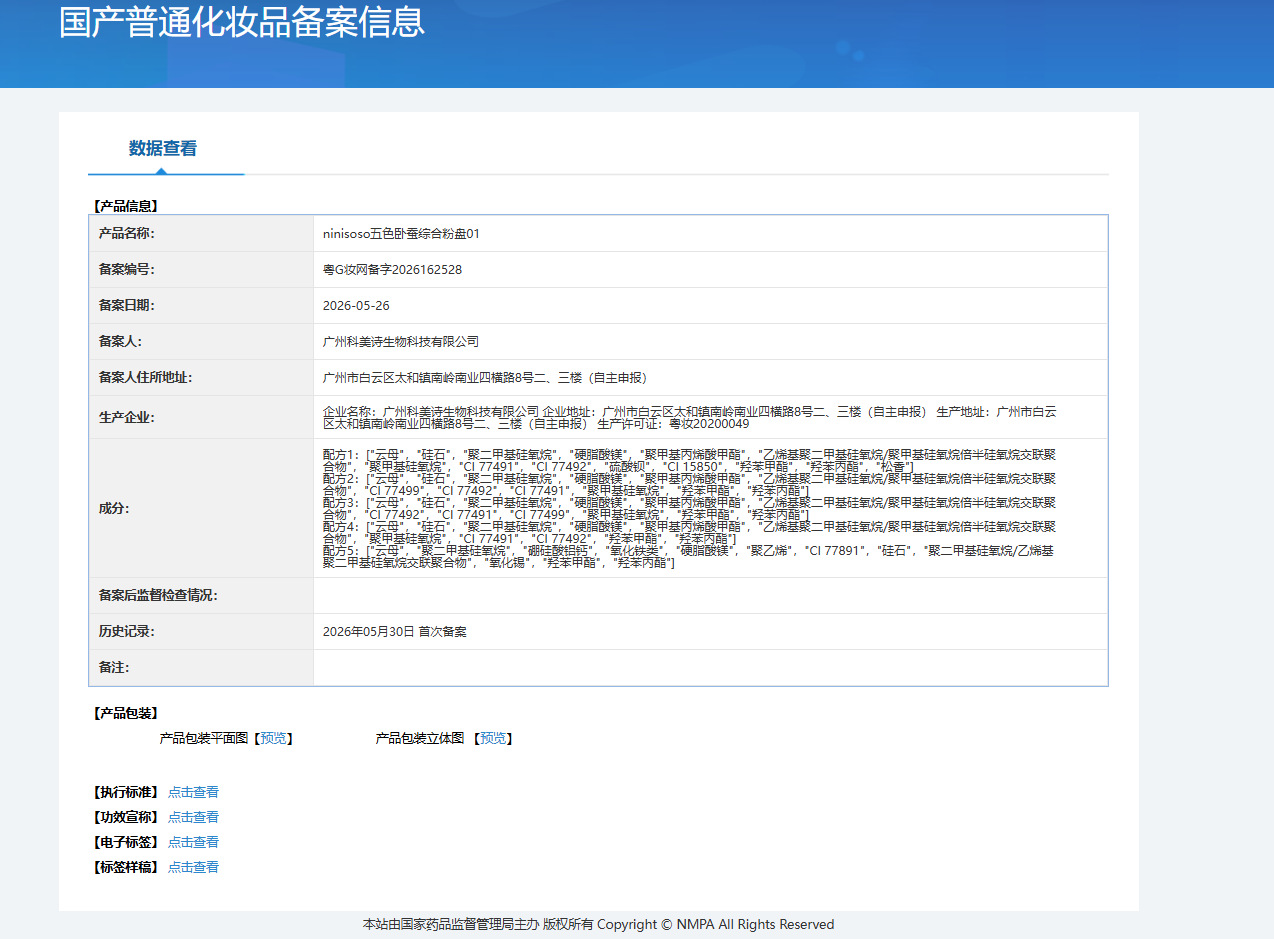1274x939 pixels.
Task: Preview the 产品包装立体图 image
Action: [493, 738]
